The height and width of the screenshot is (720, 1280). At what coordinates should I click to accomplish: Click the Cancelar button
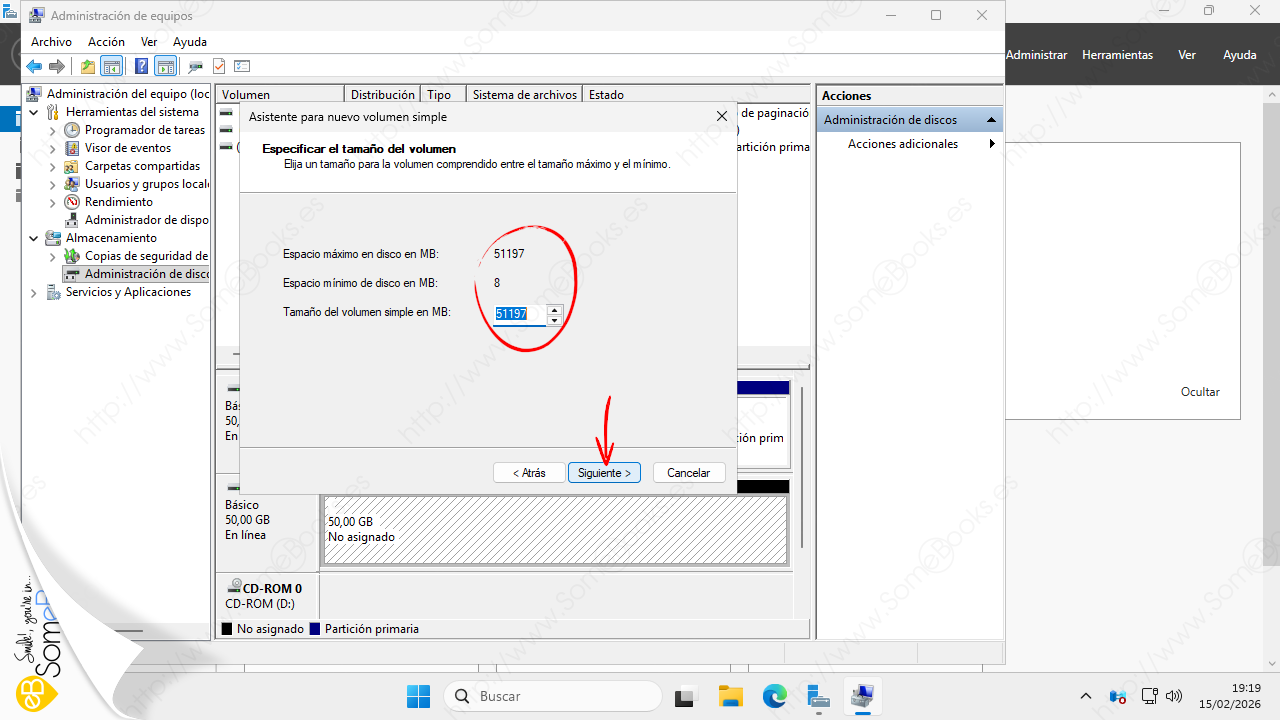pos(688,473)
